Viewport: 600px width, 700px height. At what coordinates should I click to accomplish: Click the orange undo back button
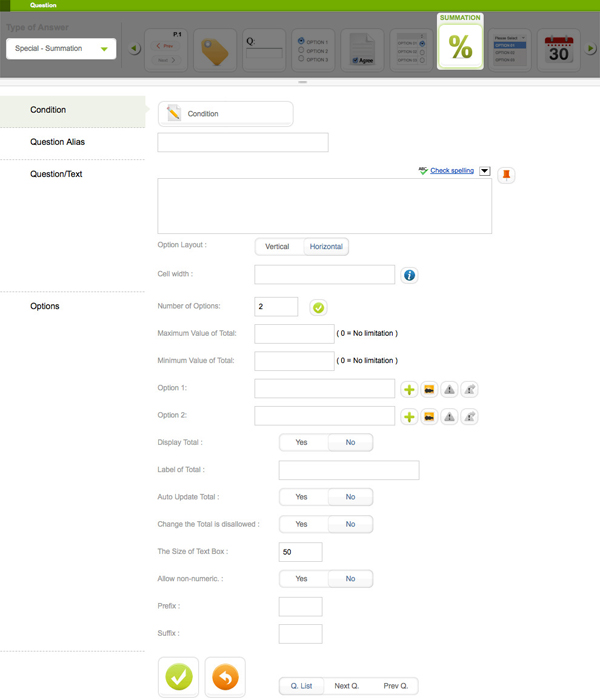coord(225,677)
